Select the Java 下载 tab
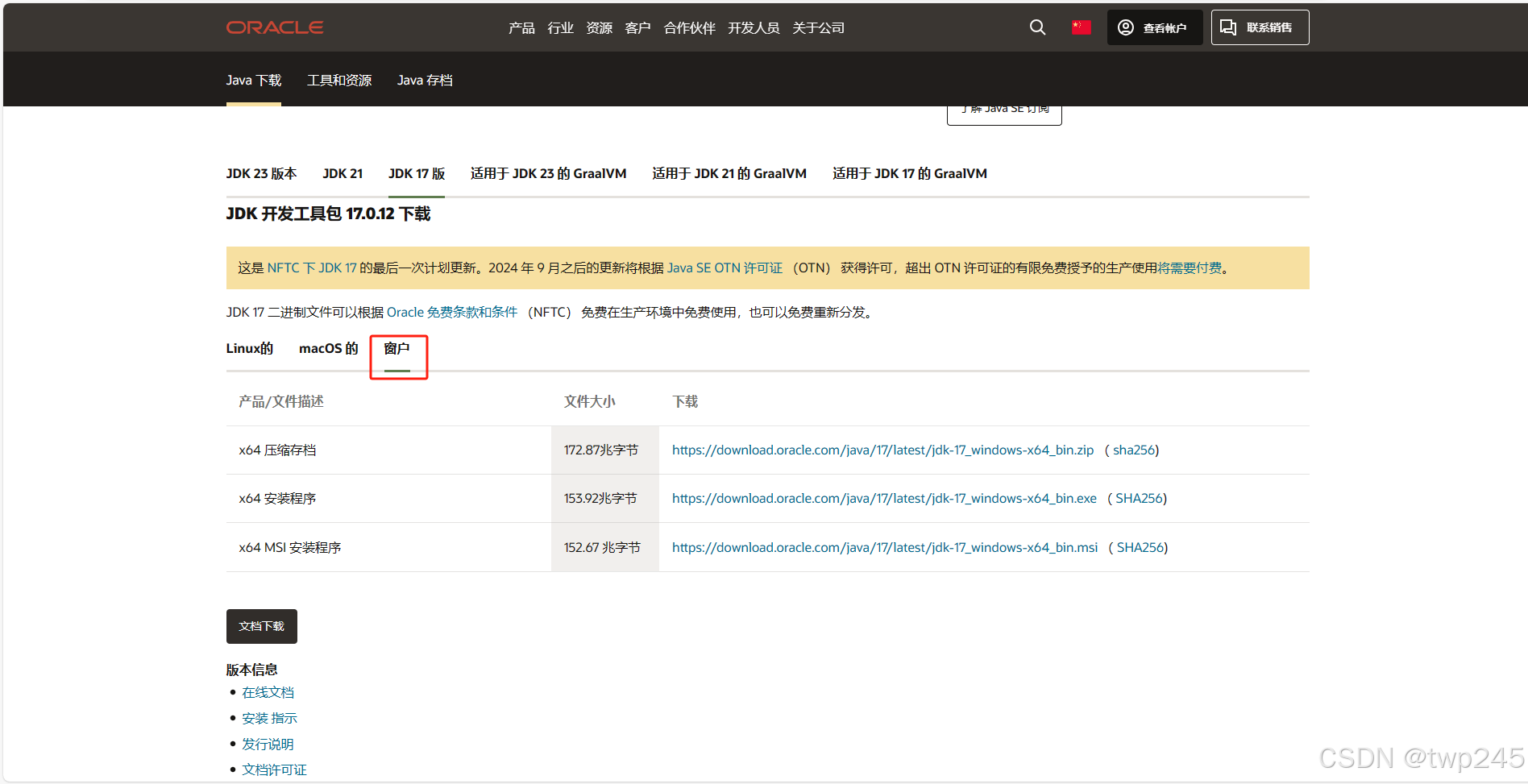The width and height of the screenshot is (1528, 784). [x=253, y=80]
